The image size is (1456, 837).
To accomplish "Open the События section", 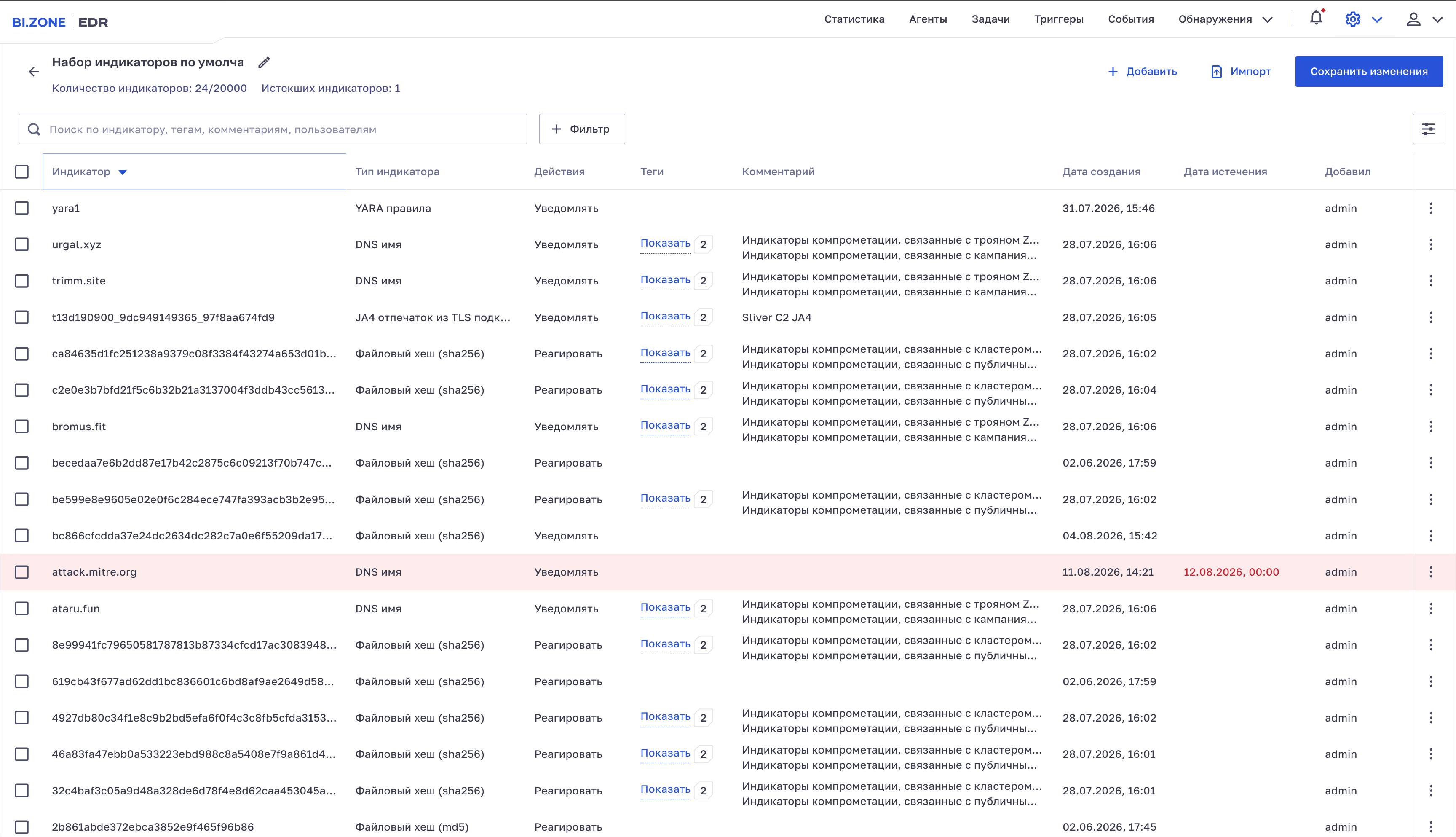I will 1130,19.
